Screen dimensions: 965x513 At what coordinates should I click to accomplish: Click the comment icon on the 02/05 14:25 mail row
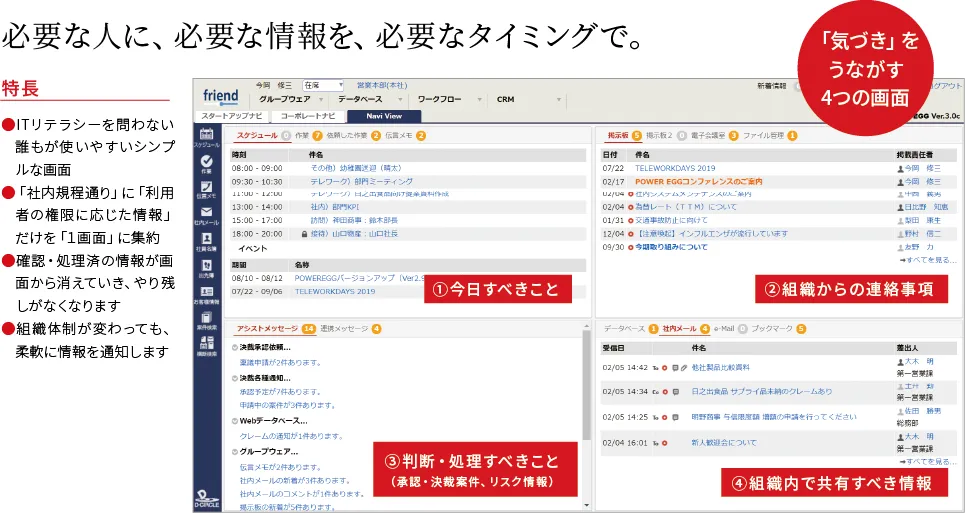675,417
